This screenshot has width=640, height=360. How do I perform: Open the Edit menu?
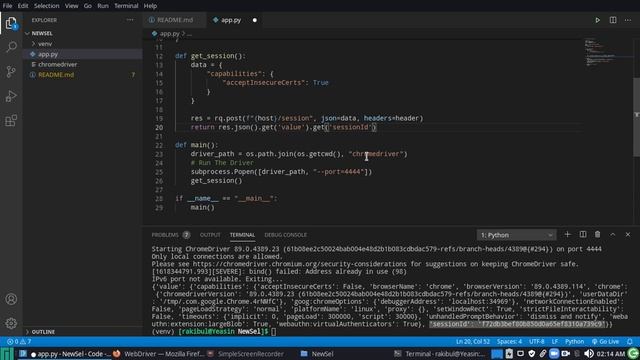[x=23, y=6]
